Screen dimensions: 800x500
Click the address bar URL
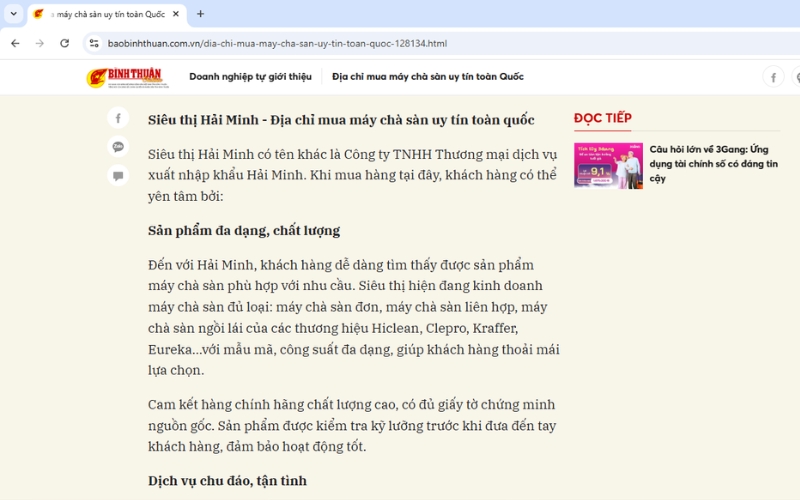277,43
